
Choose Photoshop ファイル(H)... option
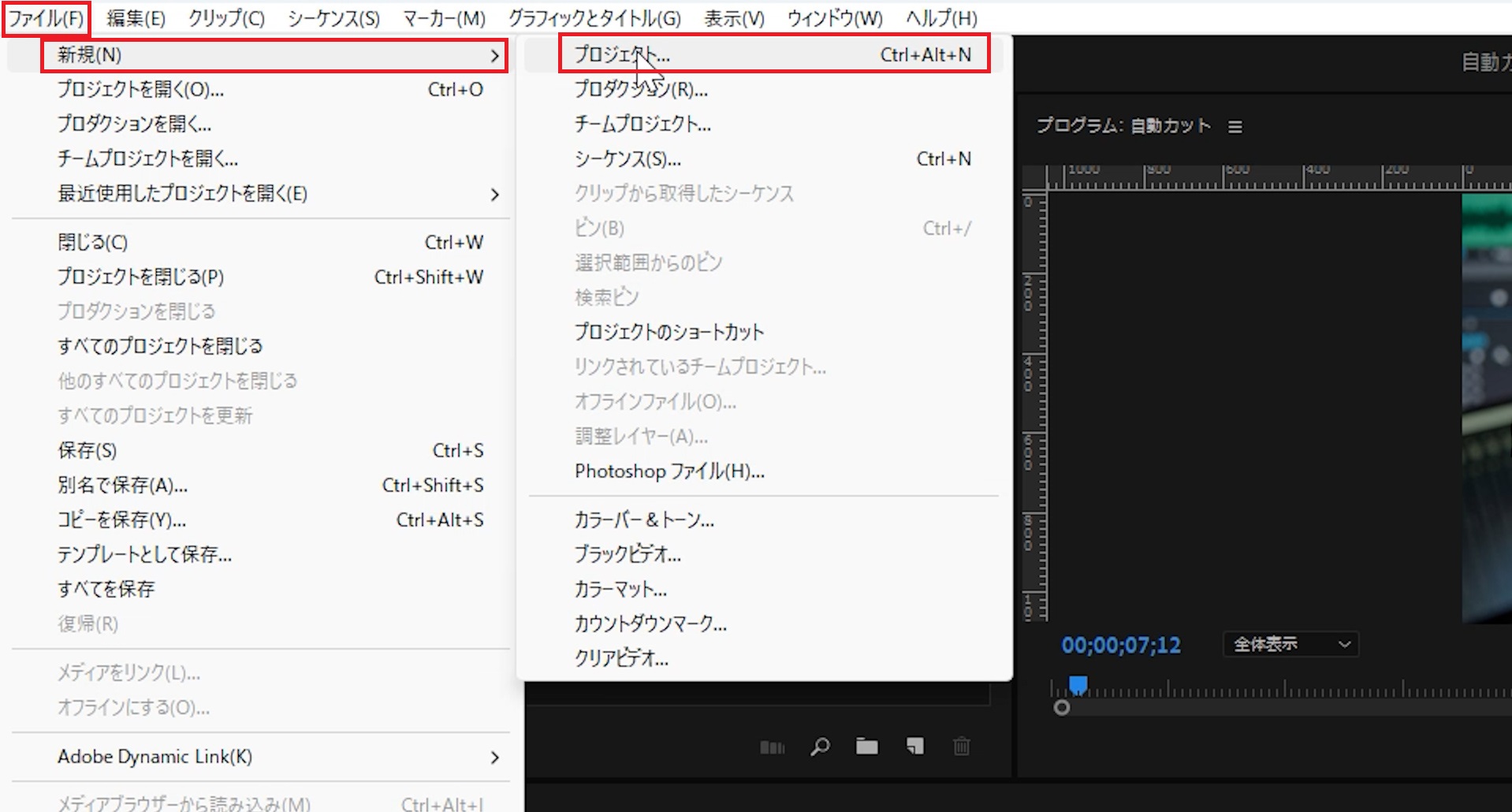click(669, 471)
